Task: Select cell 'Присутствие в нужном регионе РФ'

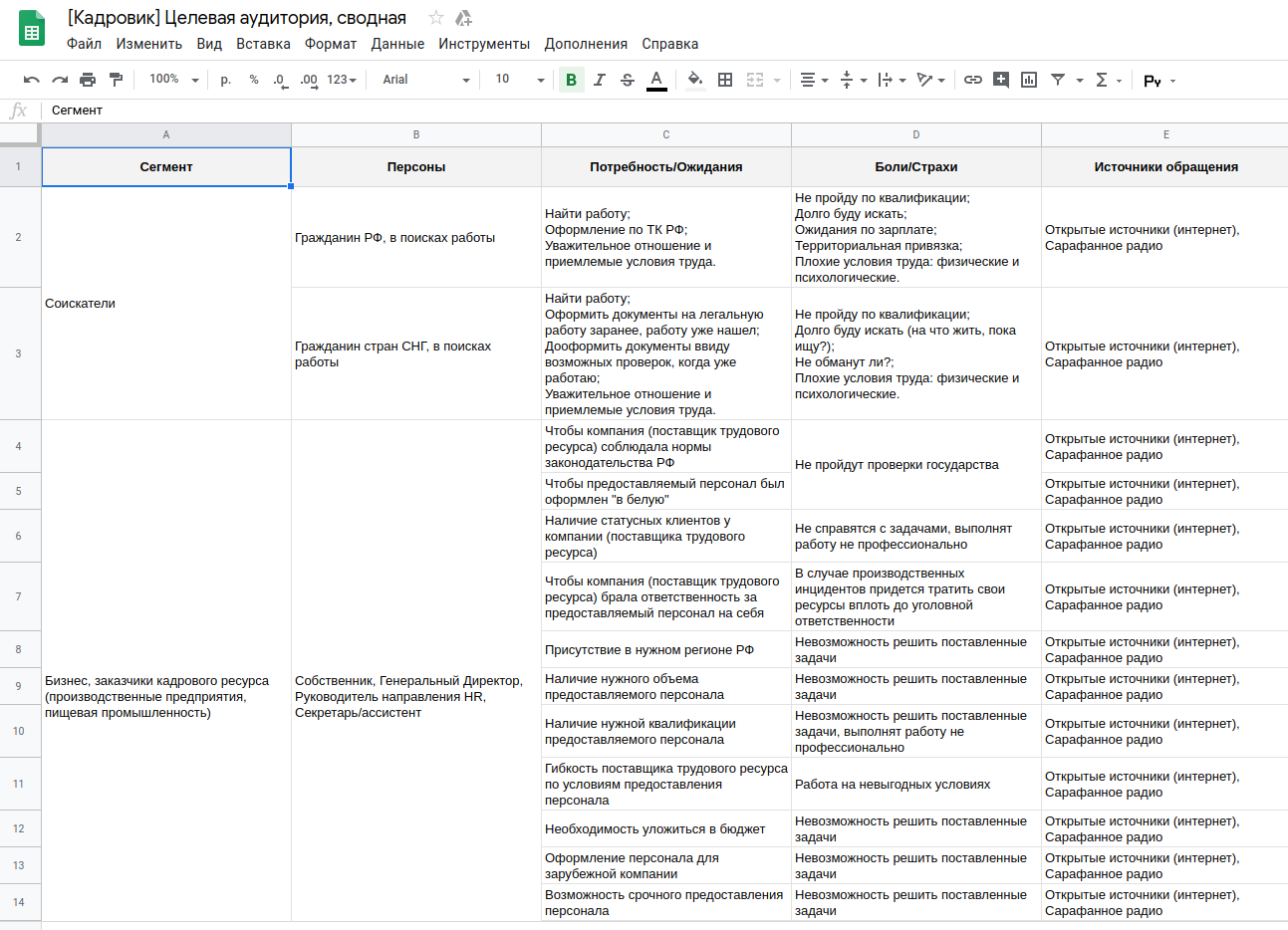Action: [666, 649]
